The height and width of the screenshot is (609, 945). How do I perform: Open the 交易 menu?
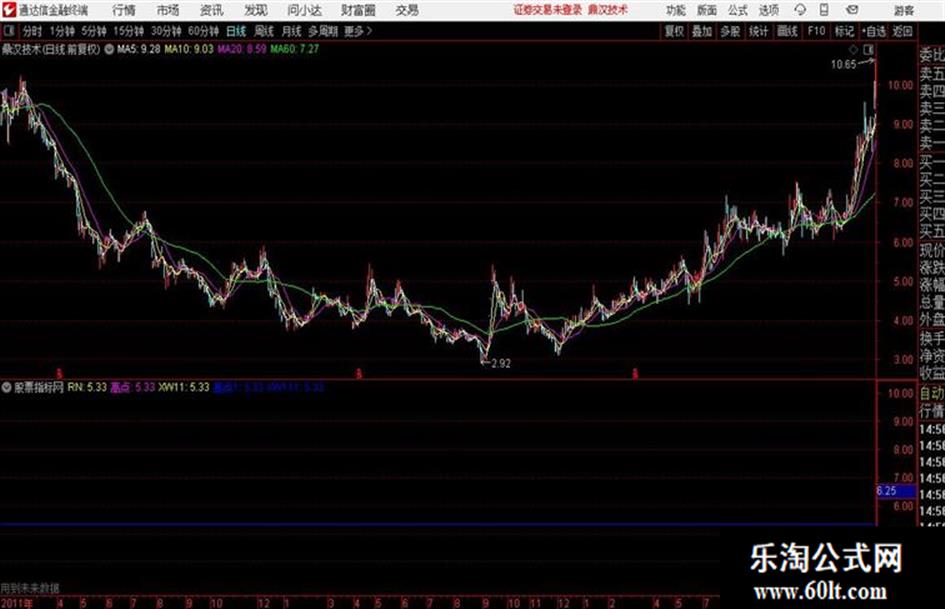[407, 10]
